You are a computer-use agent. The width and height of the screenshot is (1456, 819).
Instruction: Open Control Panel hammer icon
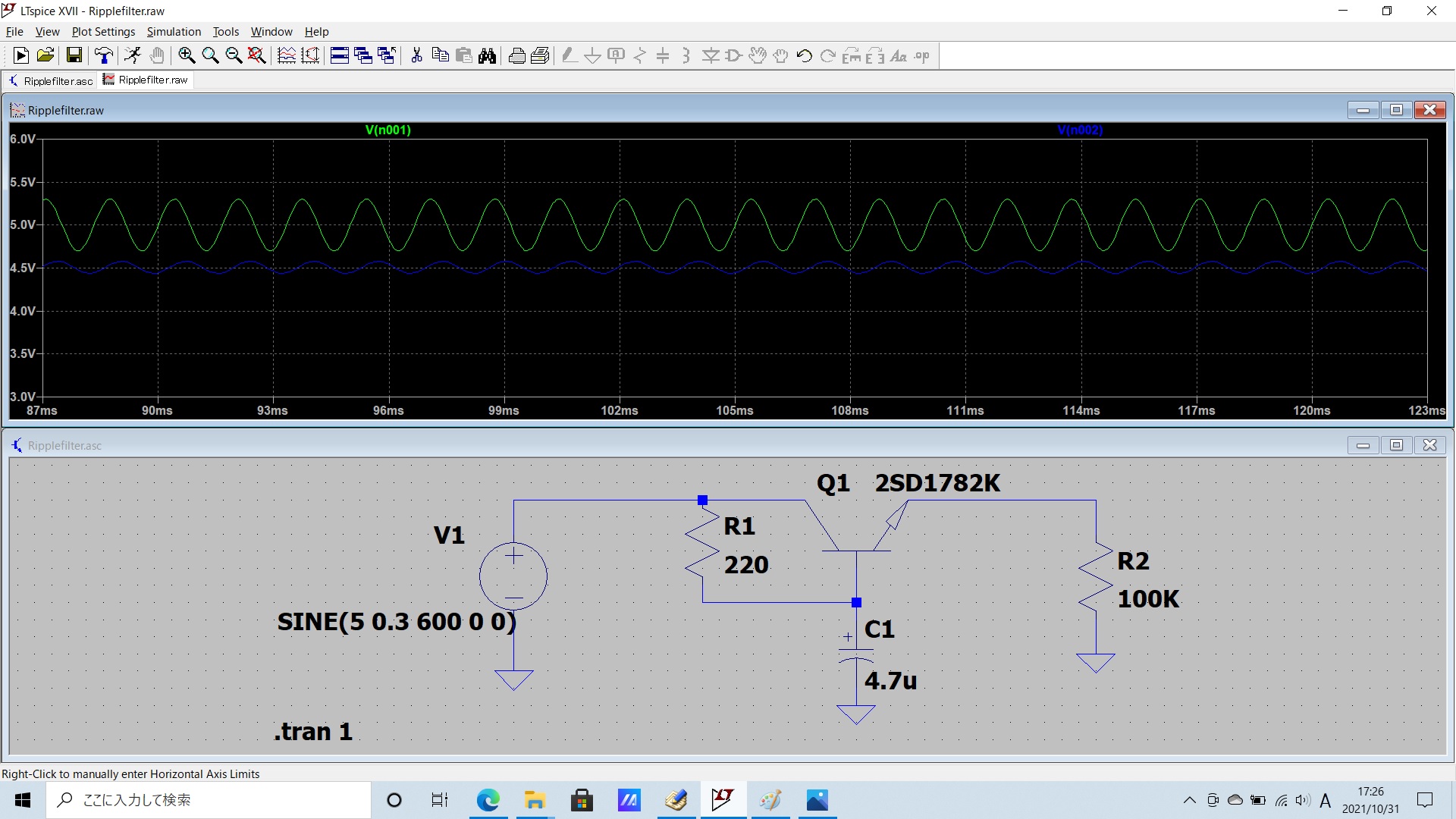click(x=104, y=55)
